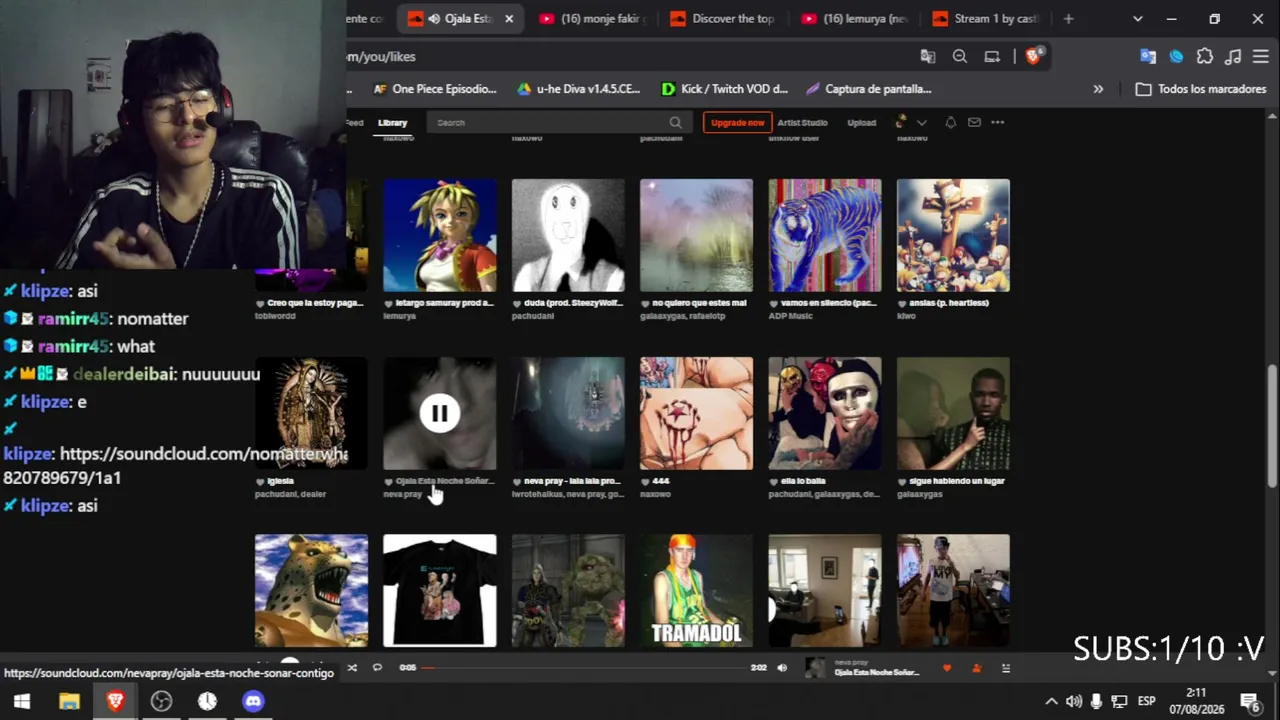Screen dimensions: 1280x720
Task: Open SoundCloud messages envelope
Action: (x=974, y=123)
